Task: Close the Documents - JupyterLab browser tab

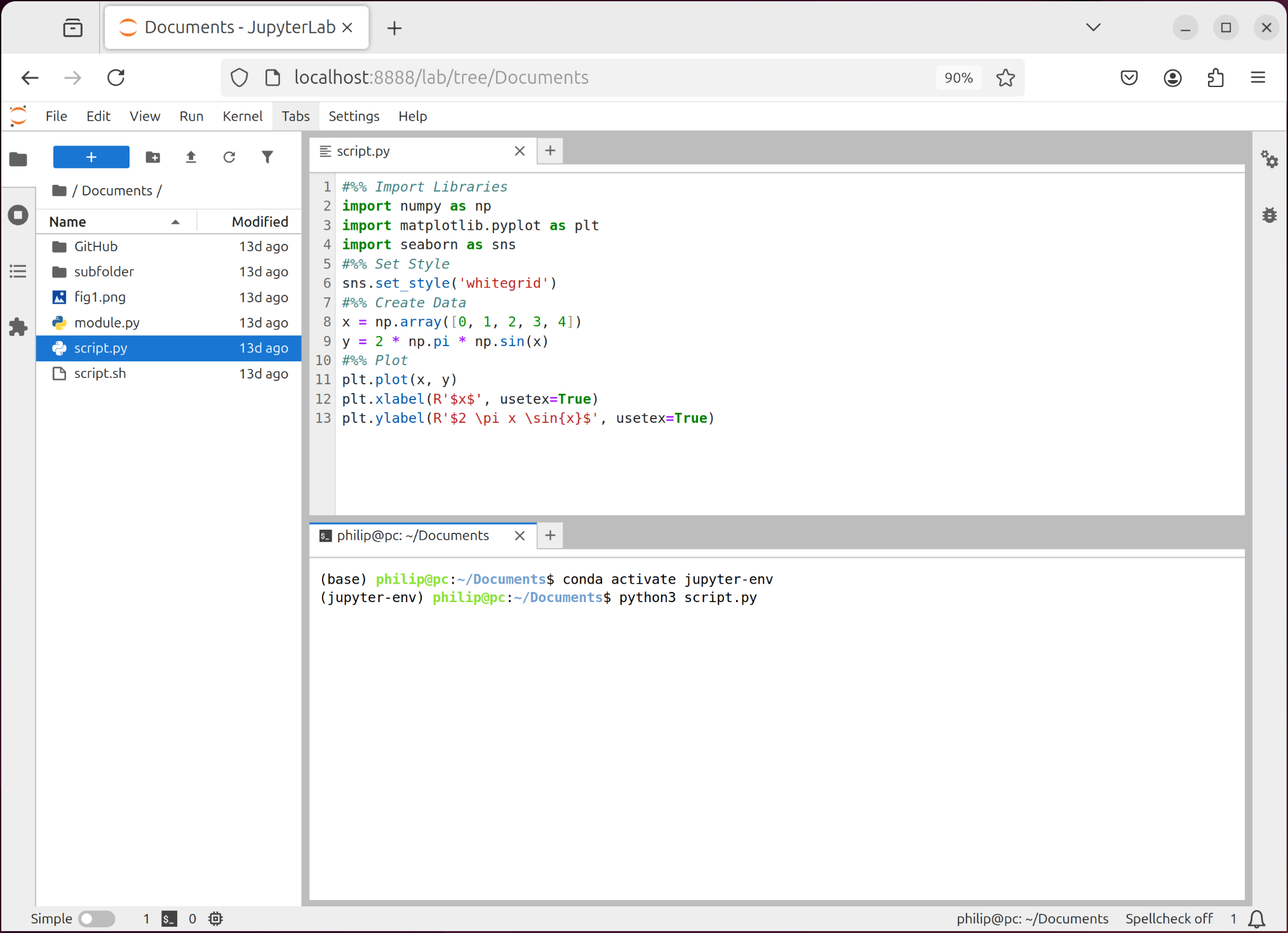Action: coord(347,27)
